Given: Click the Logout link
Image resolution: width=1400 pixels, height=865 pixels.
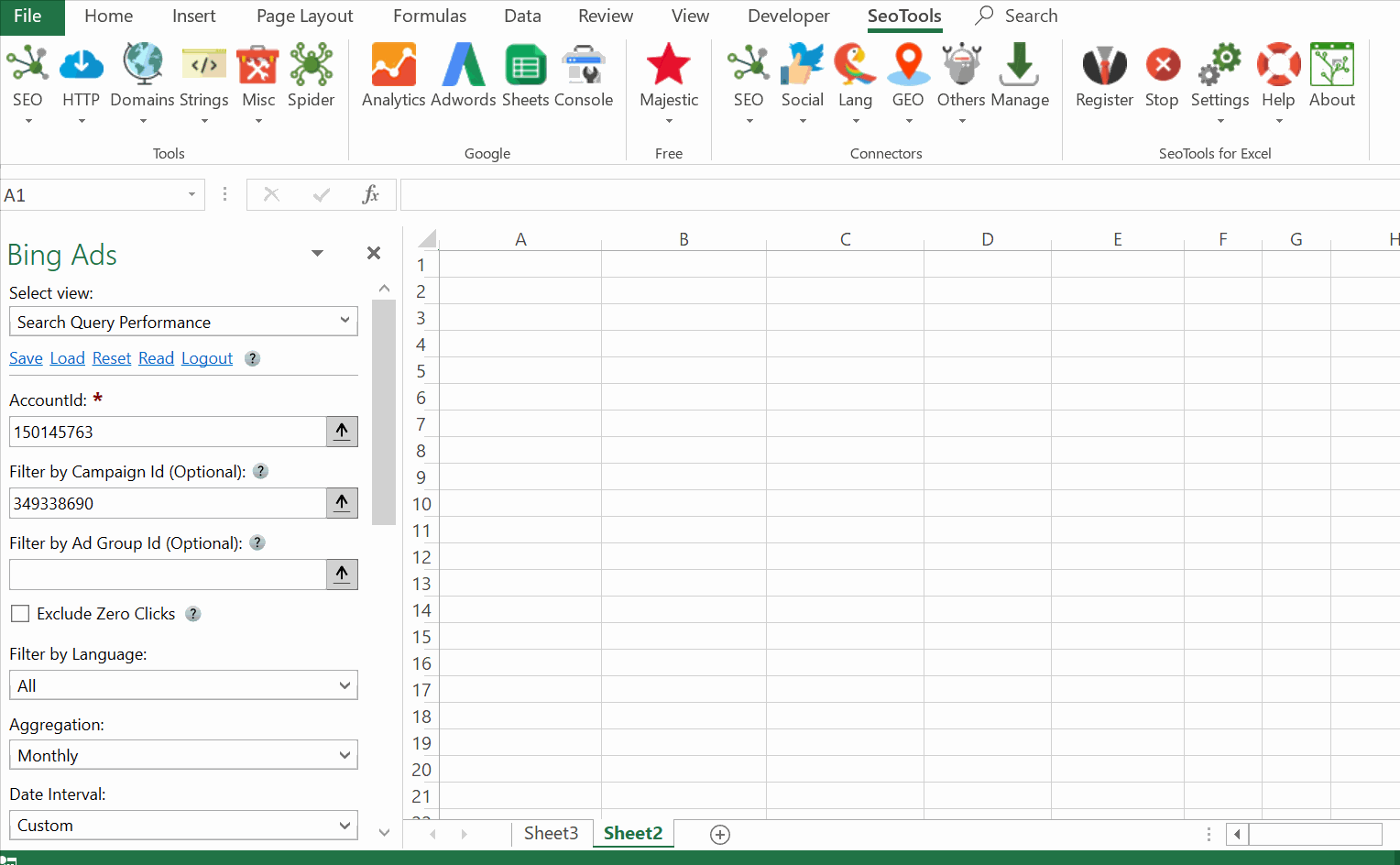Looking at the screenshot, I should [x=207, y=358].
